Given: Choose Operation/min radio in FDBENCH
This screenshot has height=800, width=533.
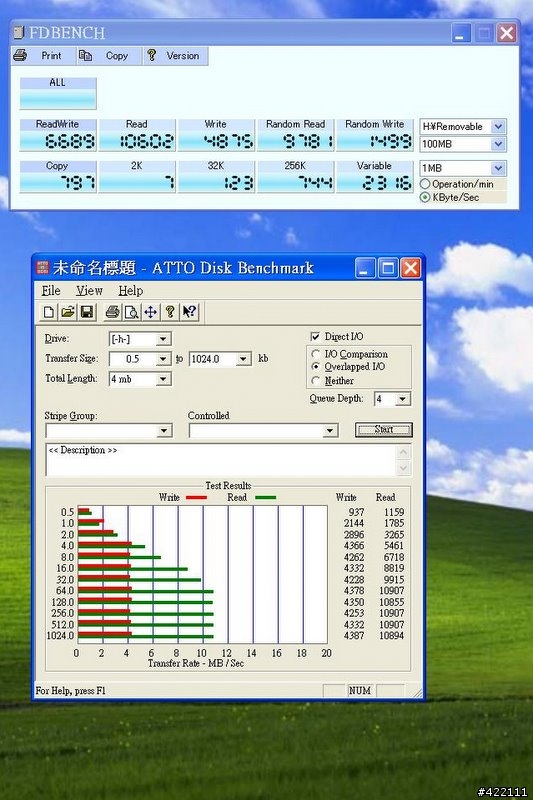Looking at the screenshot, I should [x=425, y=184].
